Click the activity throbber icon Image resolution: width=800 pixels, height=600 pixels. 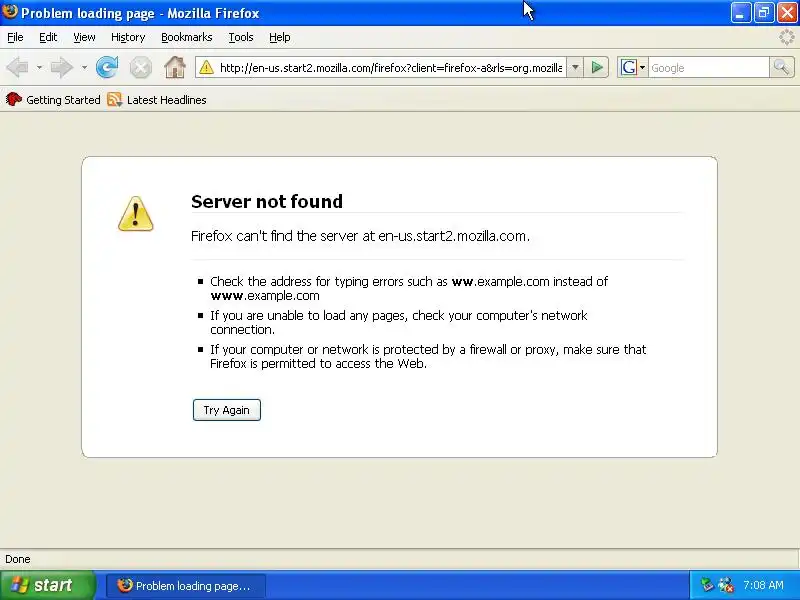787,37
